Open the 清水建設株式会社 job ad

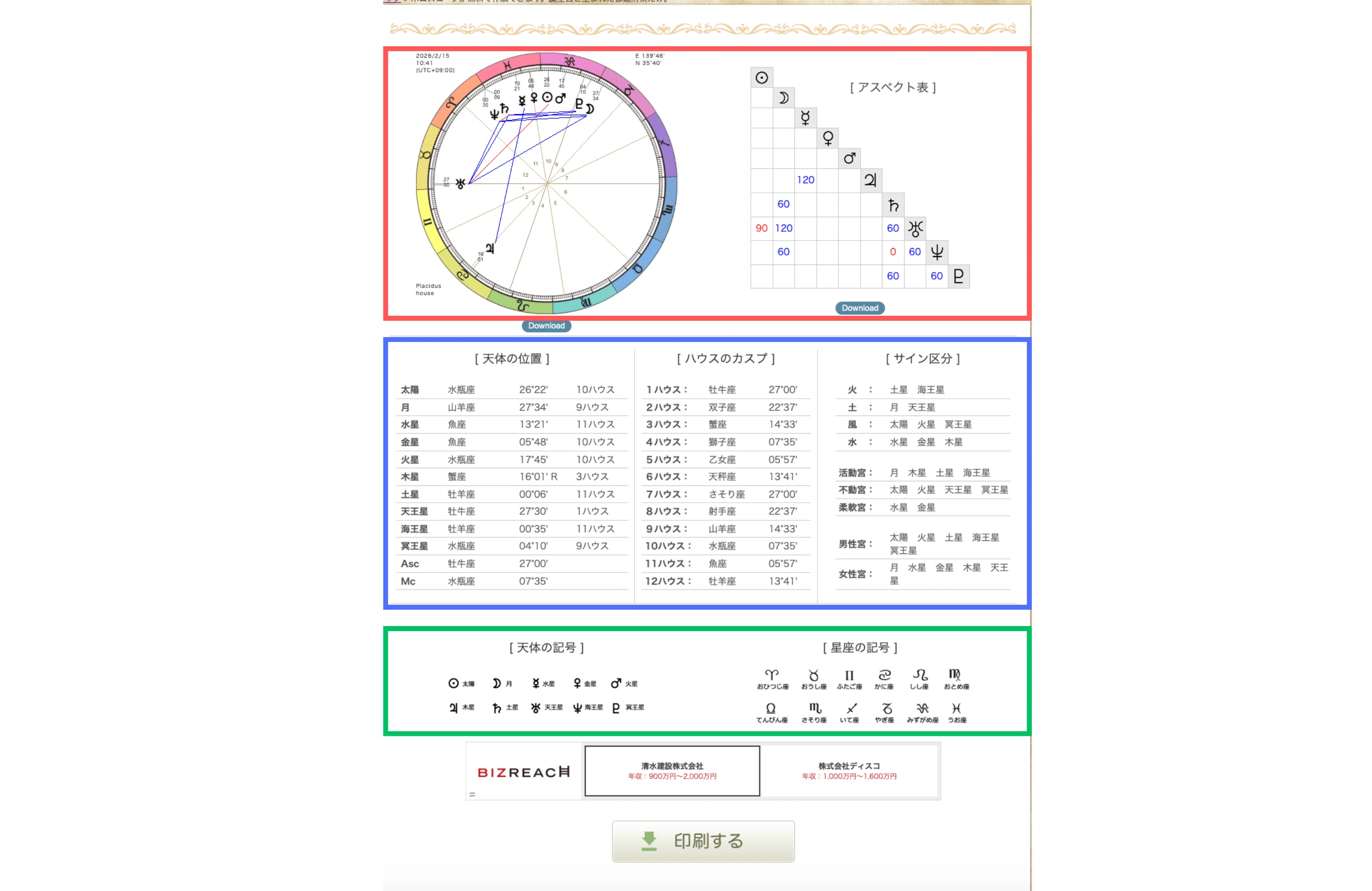pos(672,771)
